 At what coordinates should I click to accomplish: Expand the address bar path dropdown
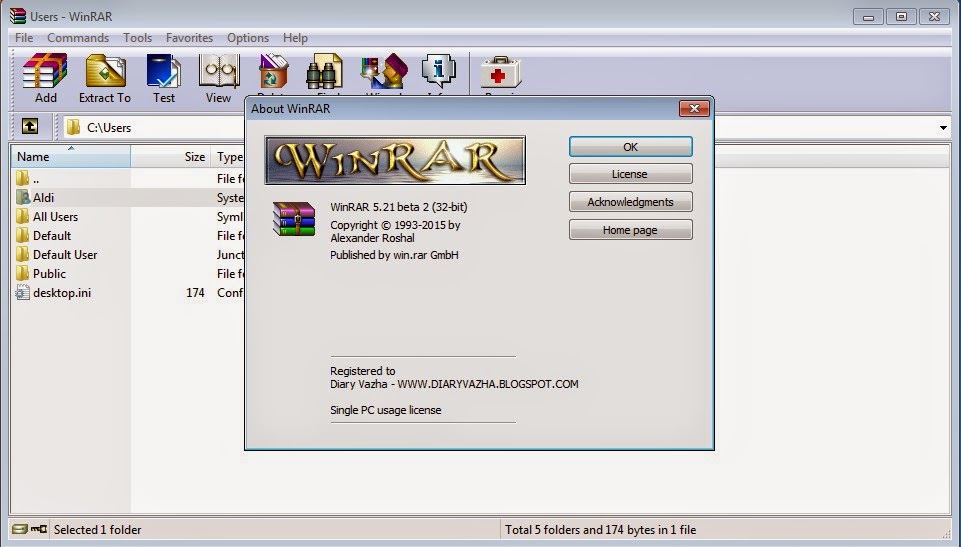[943, 127]
